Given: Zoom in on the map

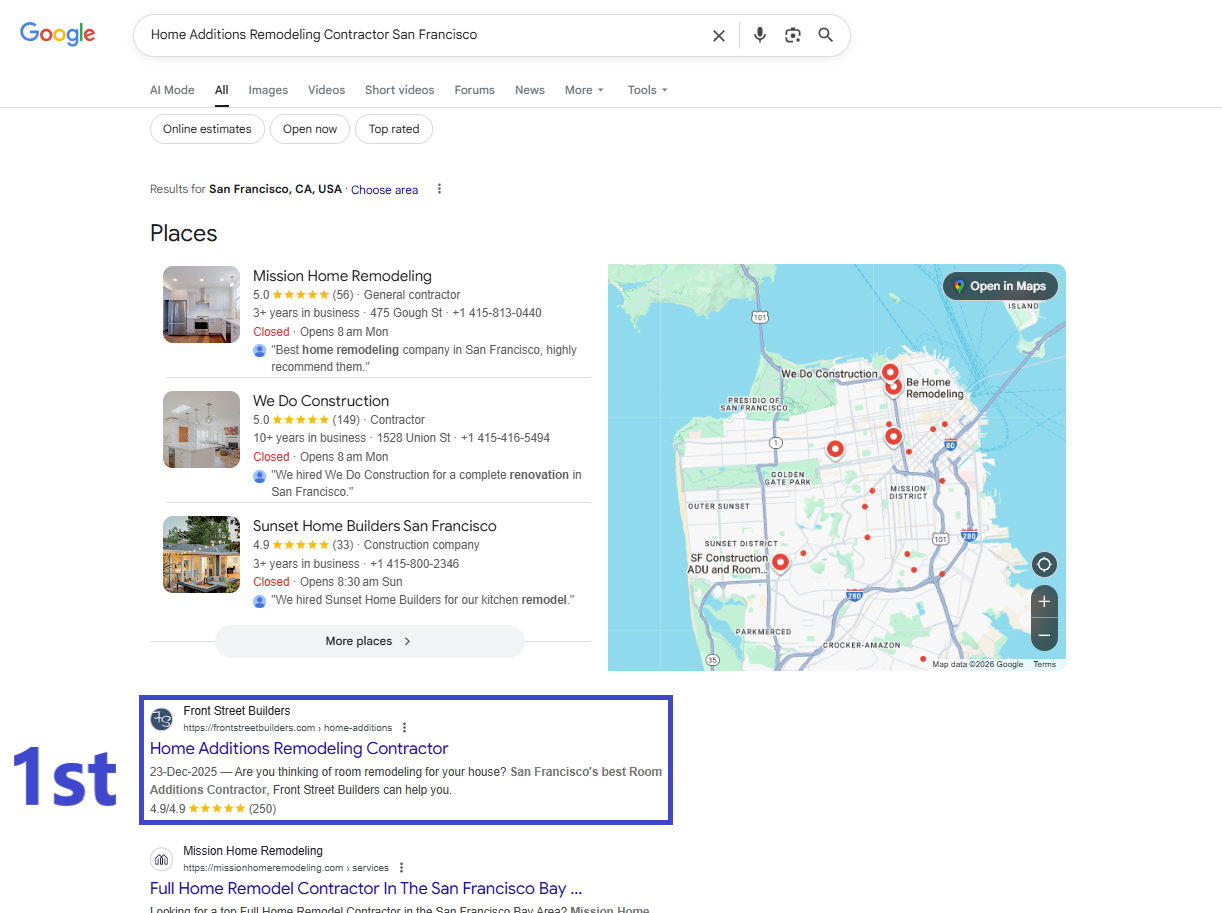Looking at the screenshot, I should click(x=1044, y=602).
